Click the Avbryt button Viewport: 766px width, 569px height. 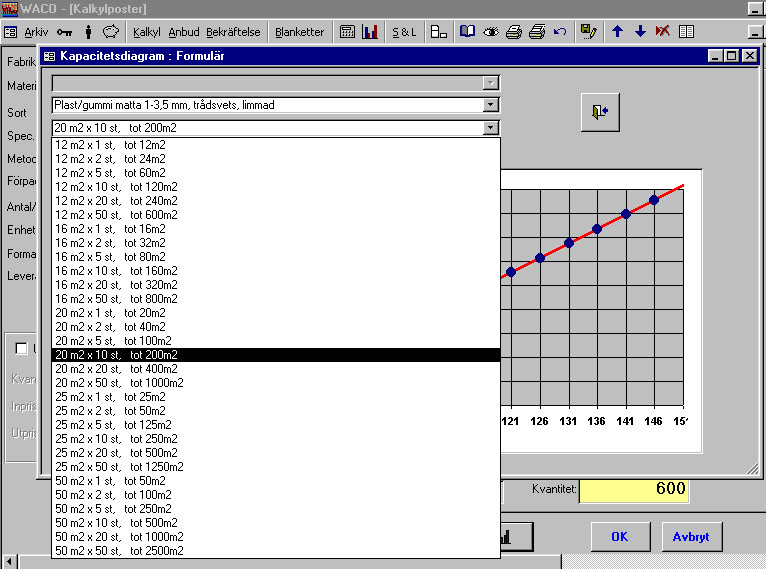click(691, 537)
